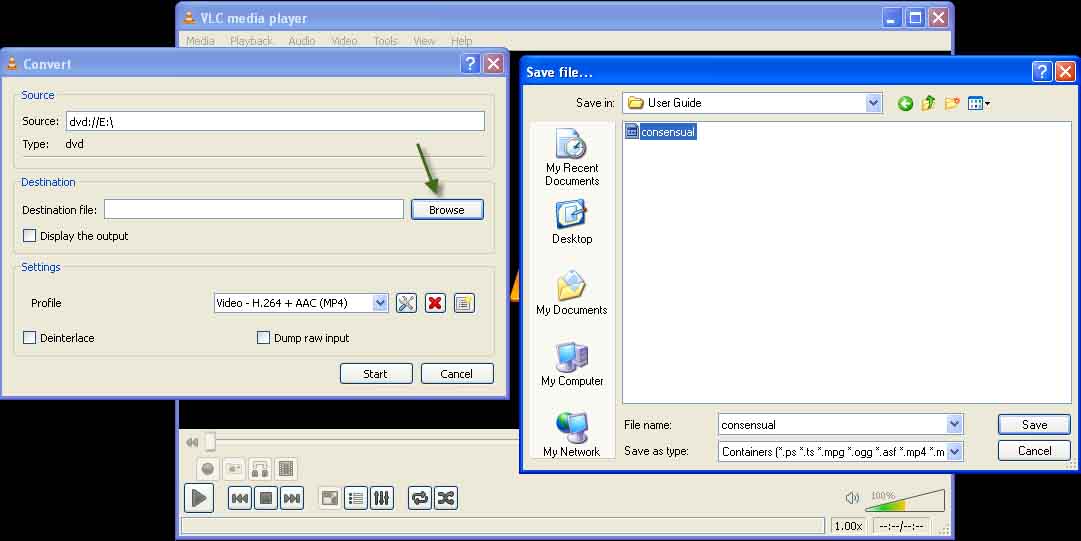Click frame by frame icon in VLC
1081x541 pixels.
coord(286,469)
